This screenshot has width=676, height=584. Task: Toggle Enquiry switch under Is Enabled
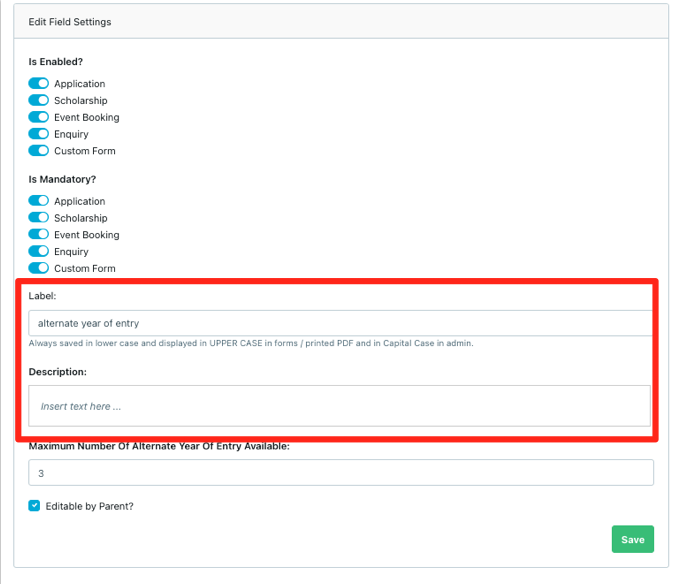[x=38, y=134]
